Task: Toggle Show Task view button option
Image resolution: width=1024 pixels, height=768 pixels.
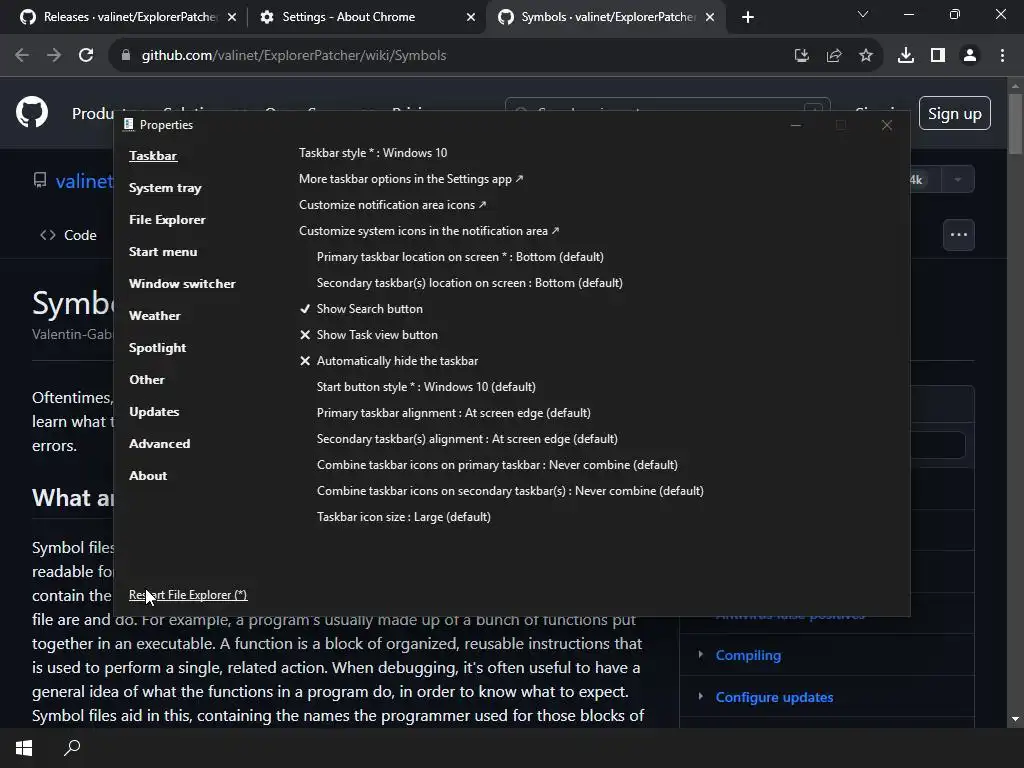Action: (x=368, y=335)
